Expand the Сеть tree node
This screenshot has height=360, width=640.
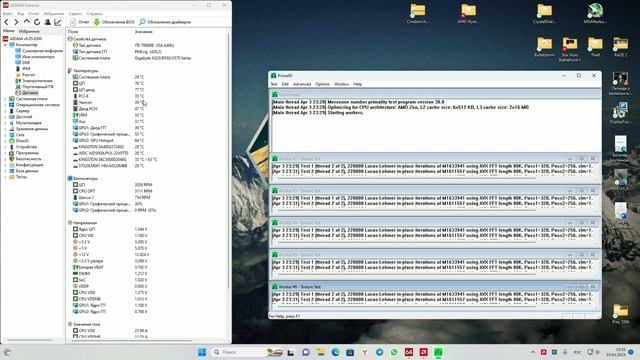pyautogui.click(x=5, y=135)
